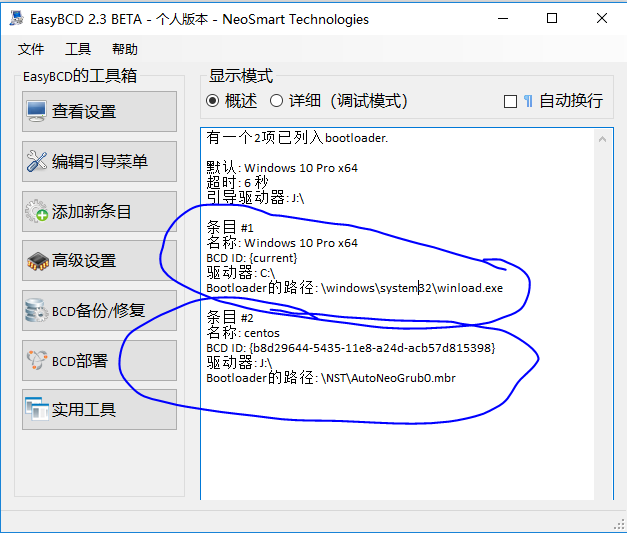The width and height of the screenshot is (627, 533).
Task: Open the 查看设置 panel
Action: click(x=99, y=112)
